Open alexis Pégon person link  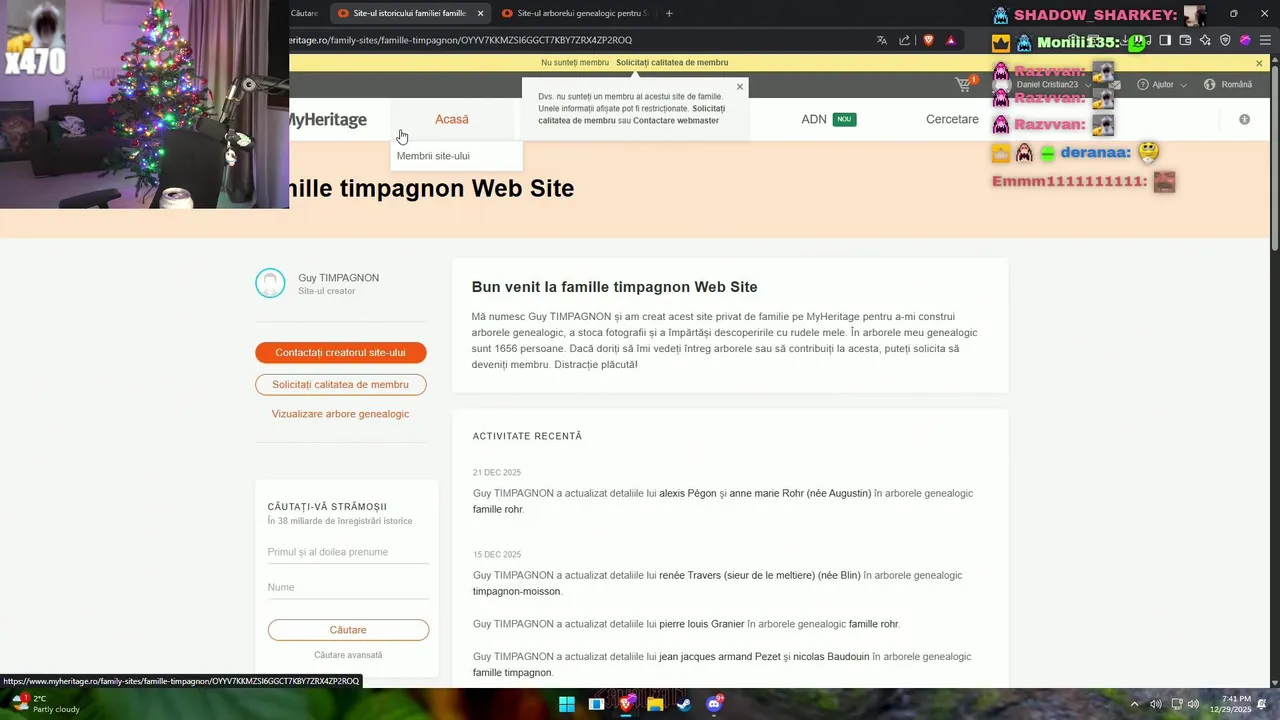point(688,493)
